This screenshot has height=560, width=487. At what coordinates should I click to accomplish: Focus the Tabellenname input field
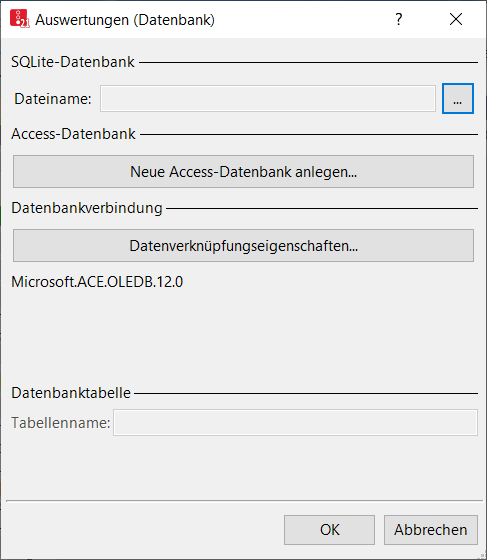[x=295, y=422]
